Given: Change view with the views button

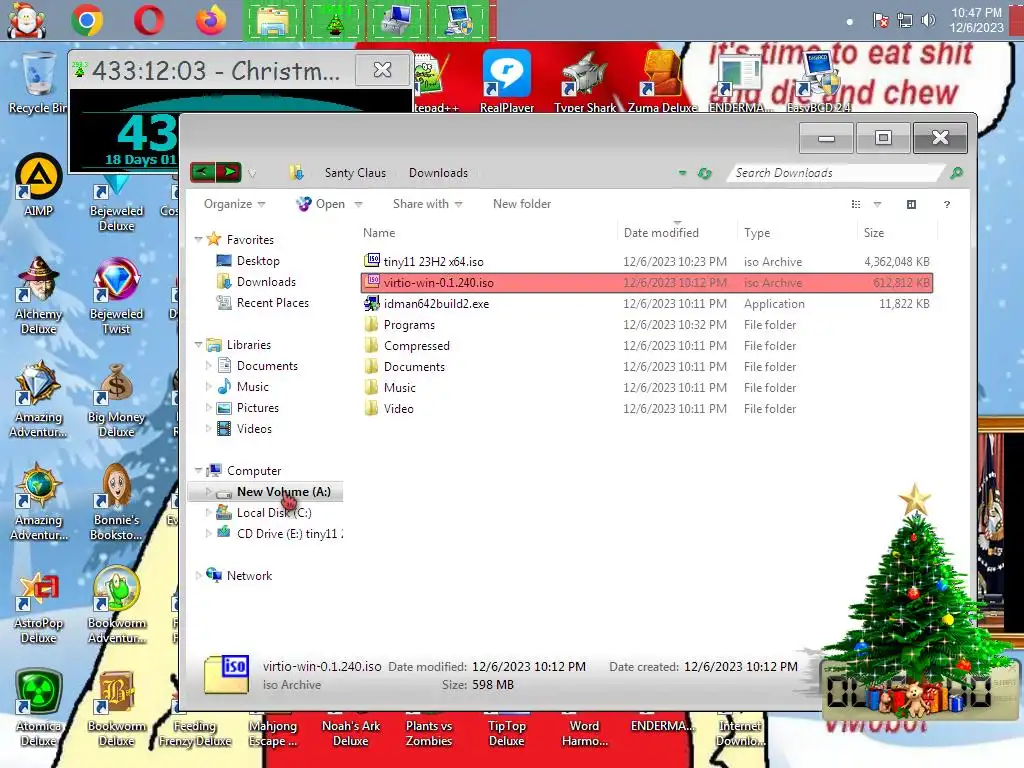Looking at the screenshot, I should point(856,204).
